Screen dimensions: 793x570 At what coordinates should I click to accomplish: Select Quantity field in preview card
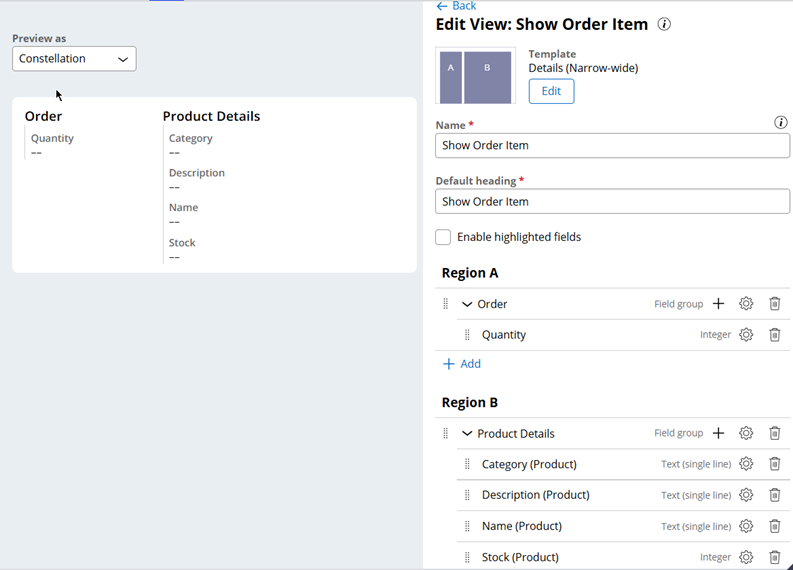(52, 144)
